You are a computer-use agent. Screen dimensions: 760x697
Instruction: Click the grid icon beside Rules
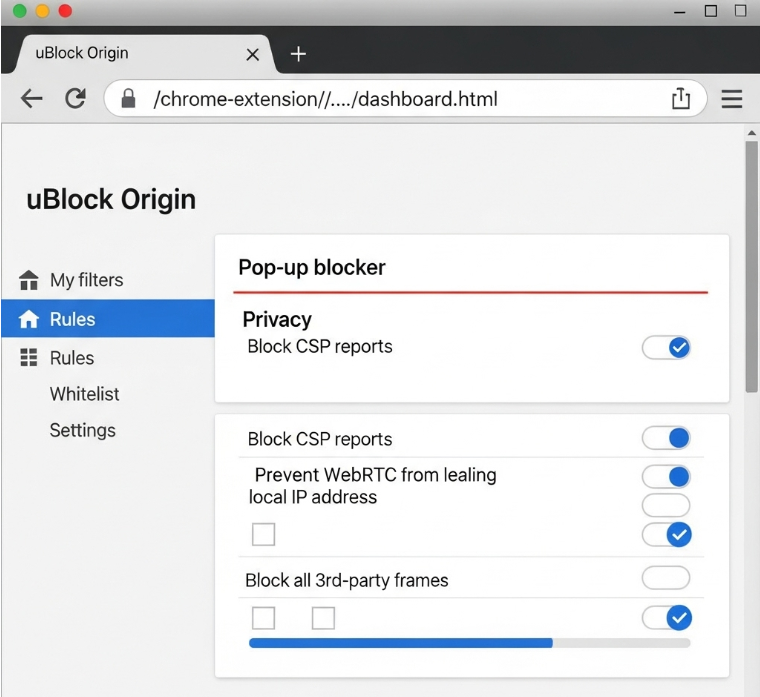[29, 358]
